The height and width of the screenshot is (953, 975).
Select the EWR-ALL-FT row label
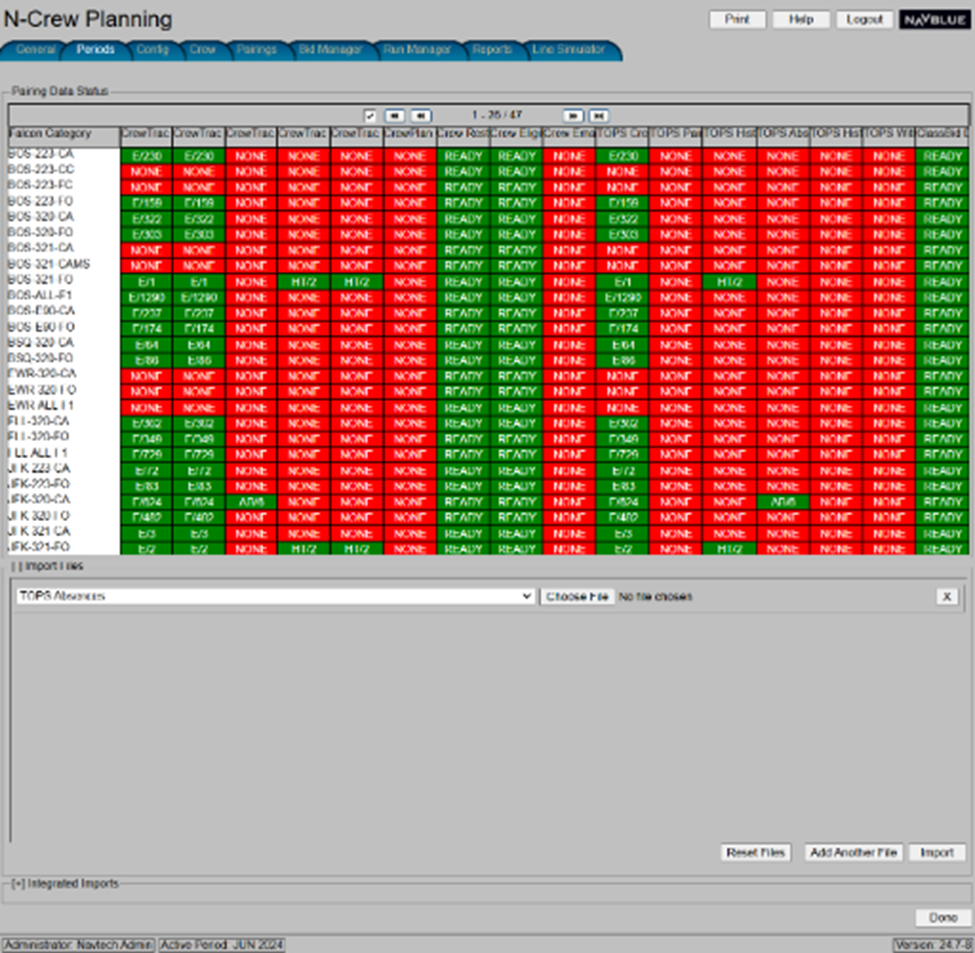(40, 405)
